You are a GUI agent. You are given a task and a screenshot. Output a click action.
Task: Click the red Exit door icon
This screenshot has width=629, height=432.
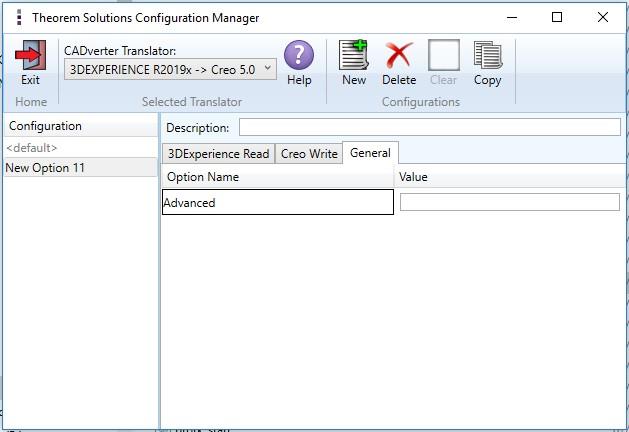30,55
